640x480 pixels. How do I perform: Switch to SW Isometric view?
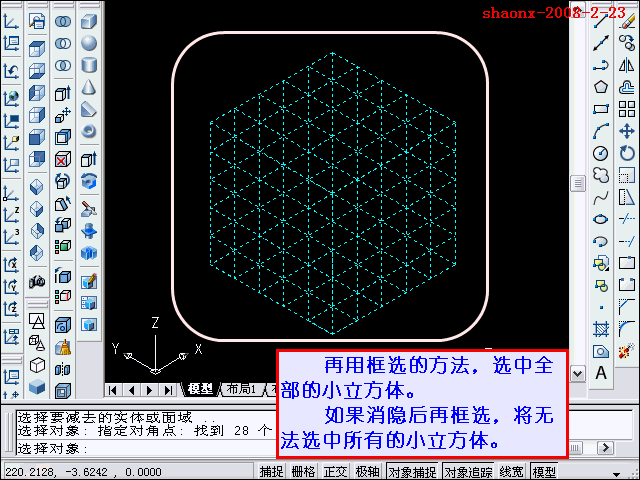[37, 187]
